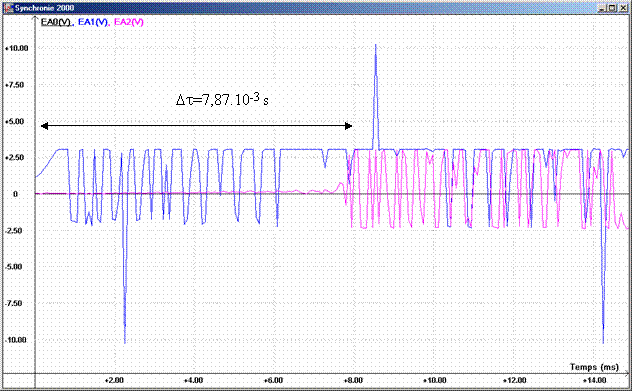Maximize the Synchronie 2000 window
This screenshot has width=632, height=391.
pos(612,8)
